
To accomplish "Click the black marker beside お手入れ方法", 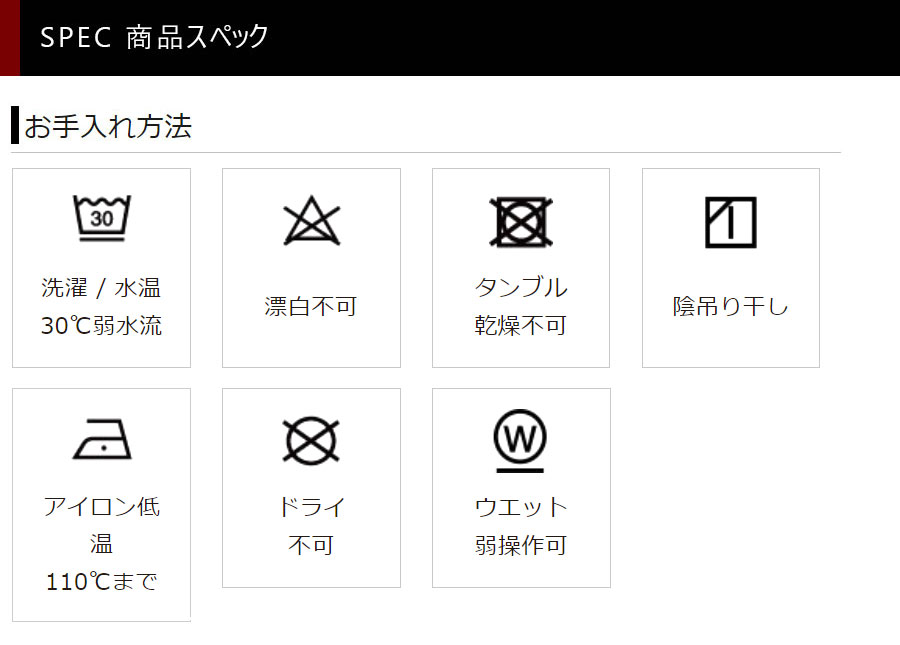I will coord(15,125).
